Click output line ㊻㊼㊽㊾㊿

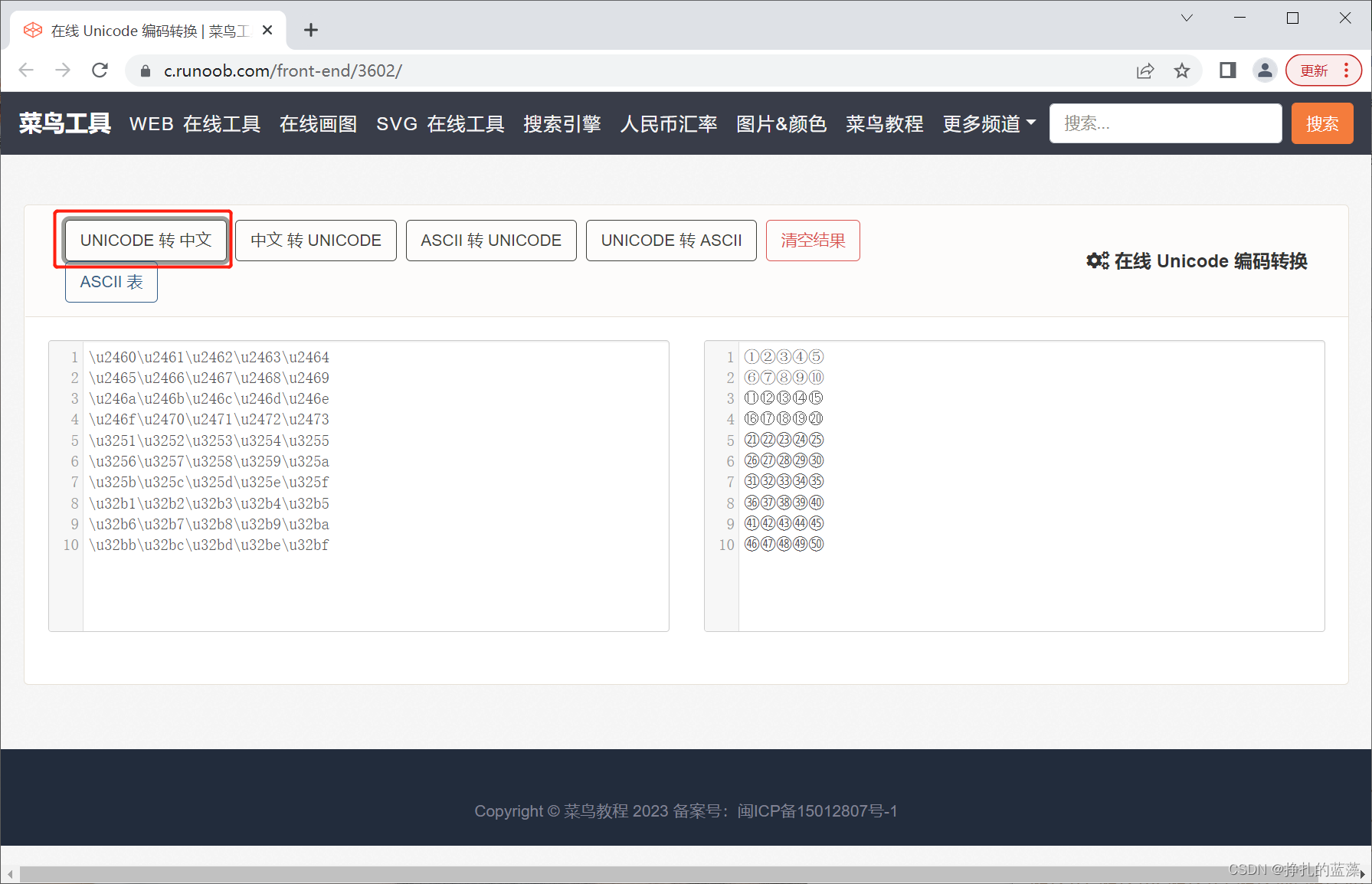[784, 545]
